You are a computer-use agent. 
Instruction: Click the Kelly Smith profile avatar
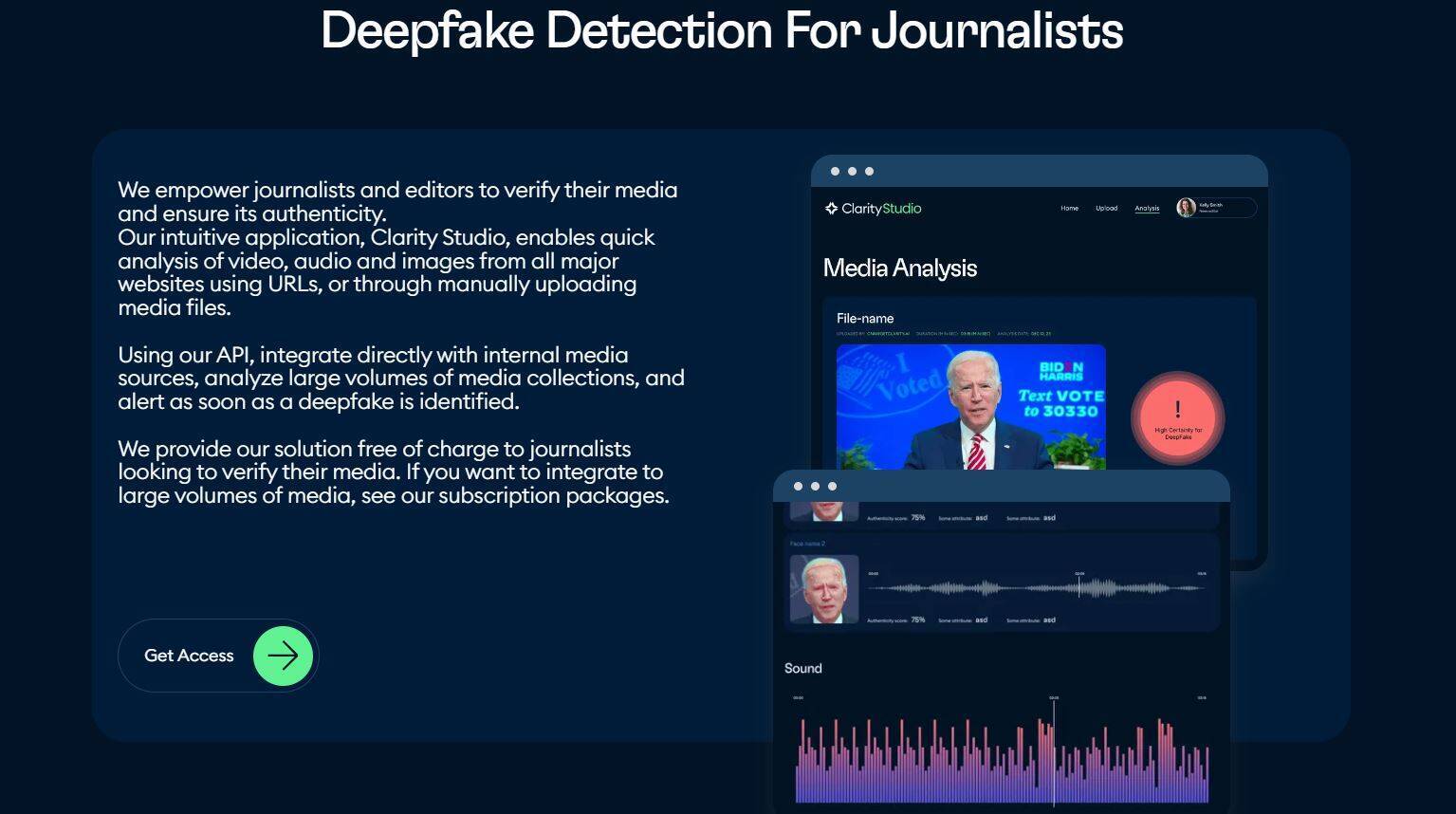[x=1186, y=208]
